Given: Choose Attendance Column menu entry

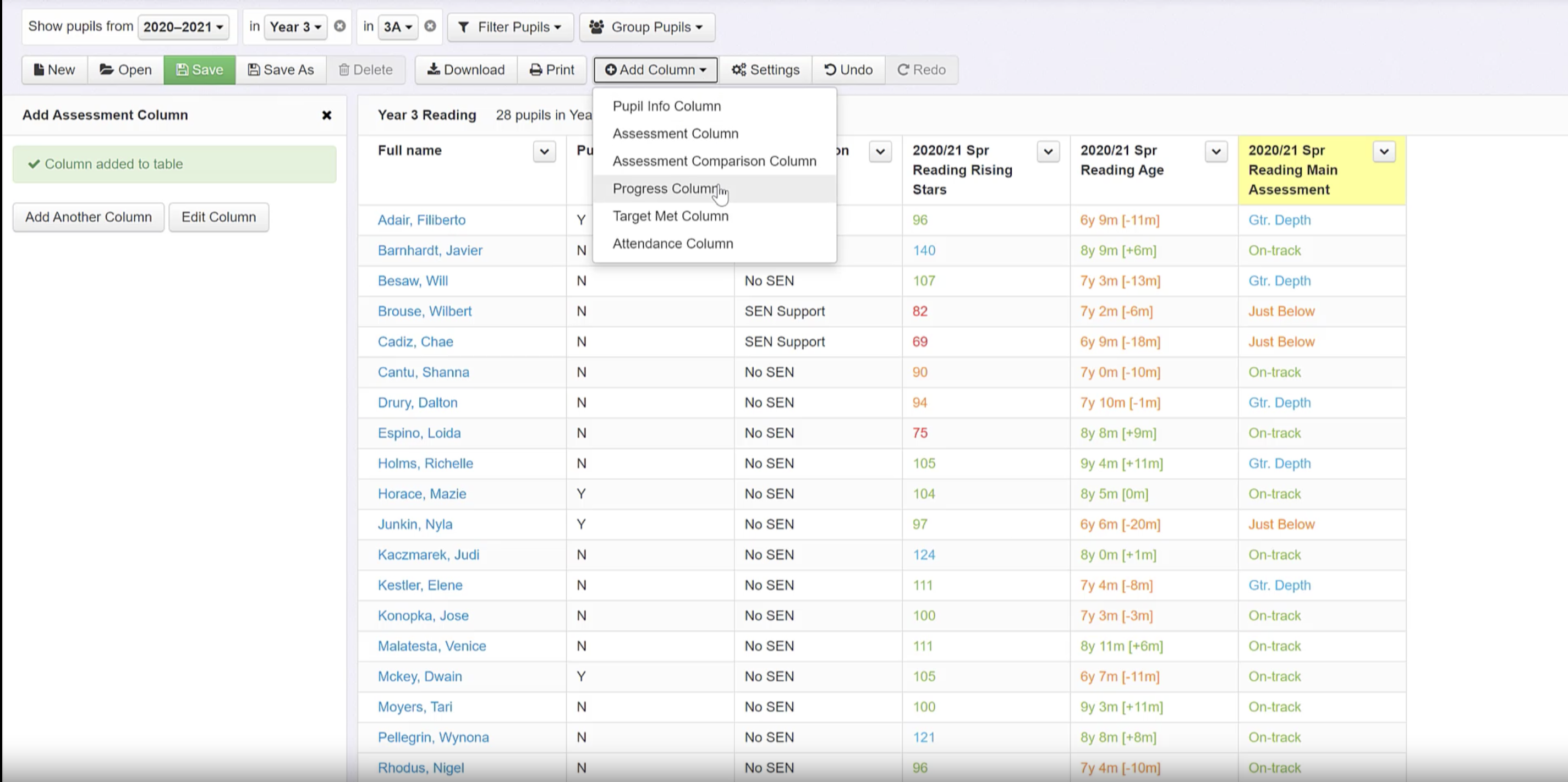Looking at the screenshot, I should [x=673, y=244].
